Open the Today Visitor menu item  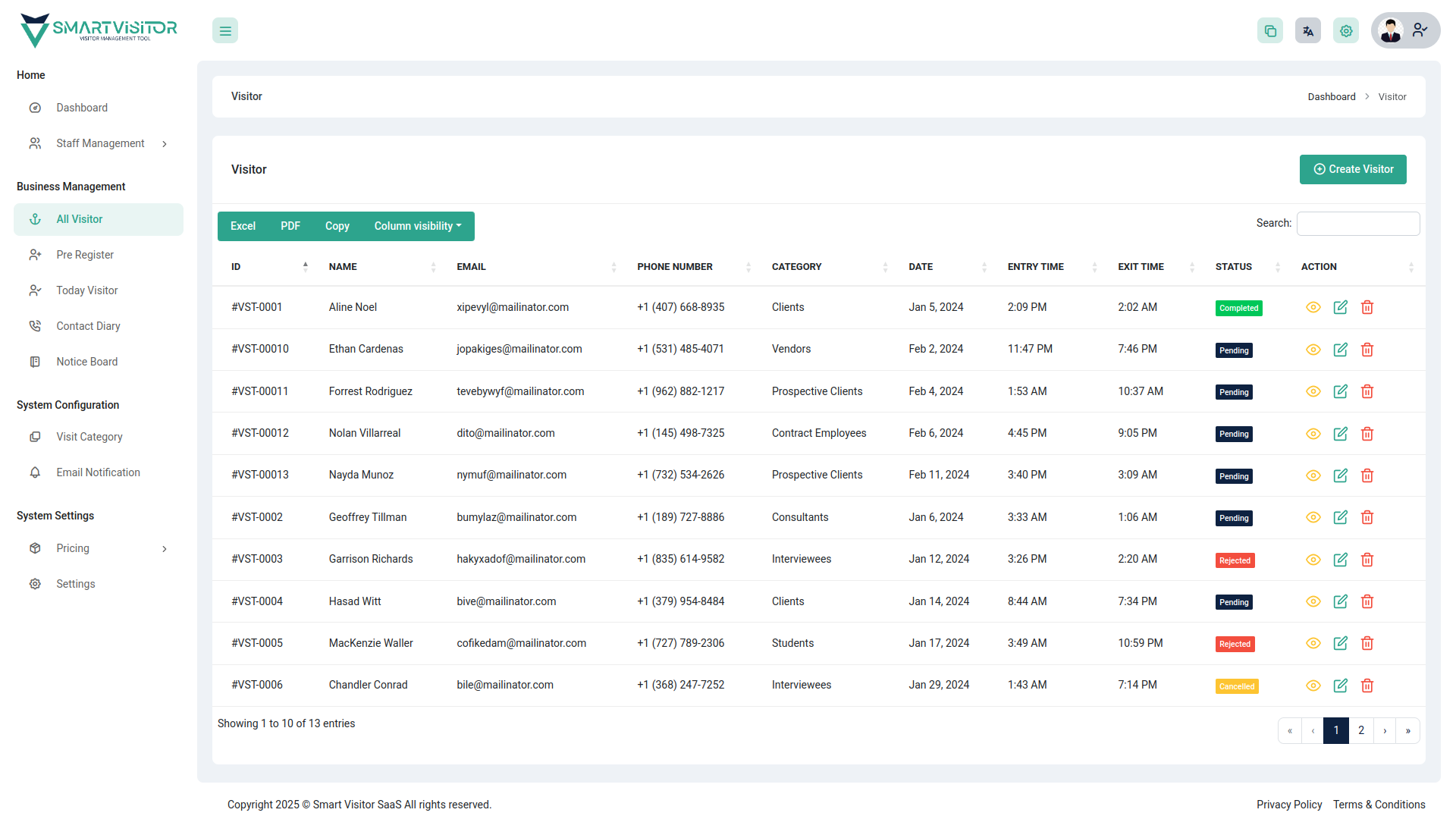(x=87, y=290)
